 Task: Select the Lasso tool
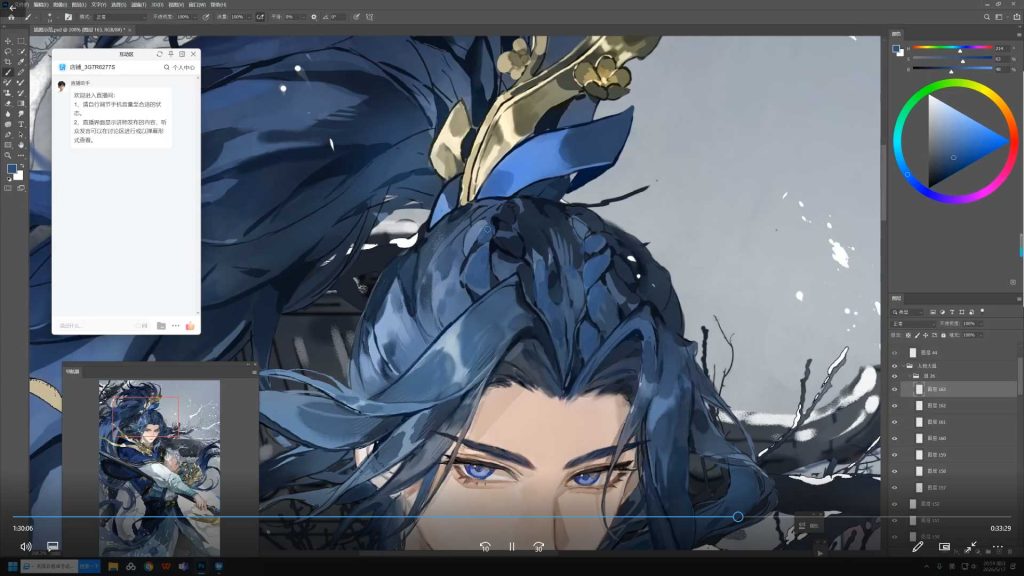(8, 52)
